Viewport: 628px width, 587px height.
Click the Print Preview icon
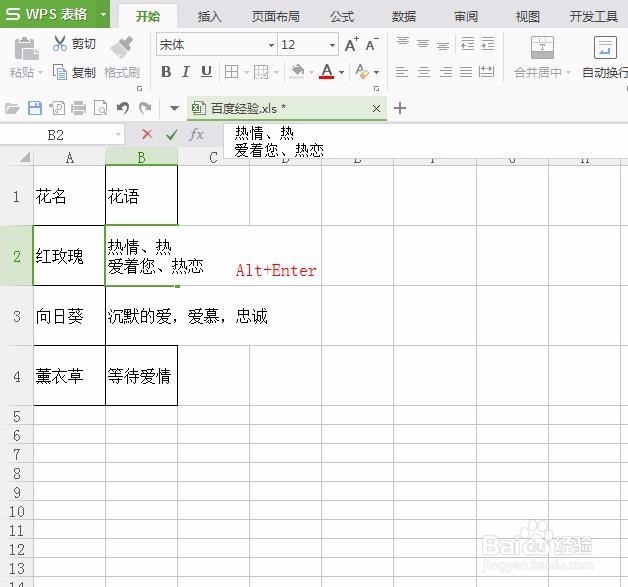click(x=100, y=108)
